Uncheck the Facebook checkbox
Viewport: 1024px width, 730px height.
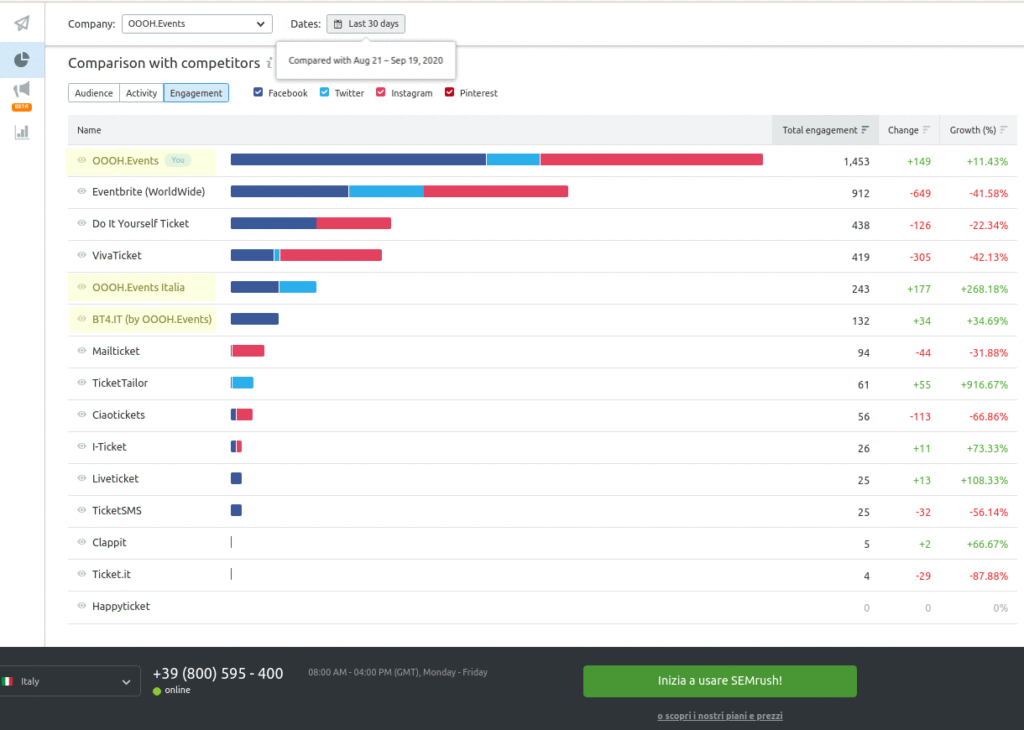coord(258,93)
